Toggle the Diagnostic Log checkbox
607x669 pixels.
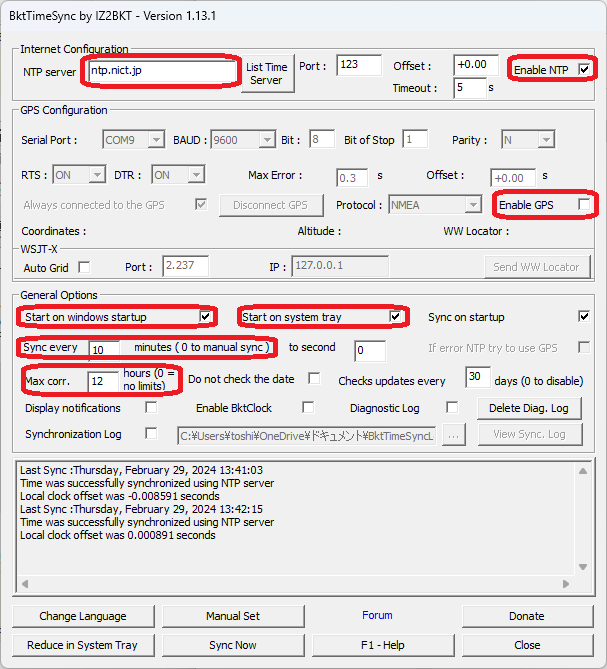(x=452, y=407)
